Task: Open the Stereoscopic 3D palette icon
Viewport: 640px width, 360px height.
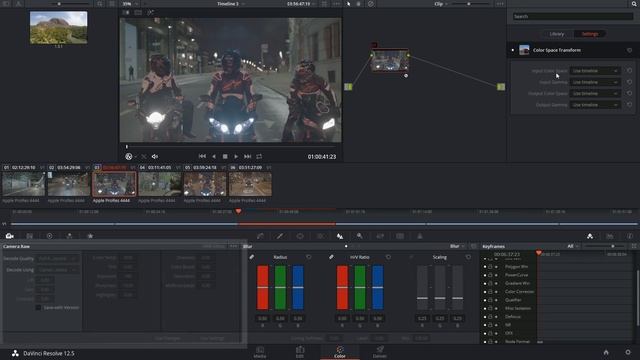Action: point(400,236)
